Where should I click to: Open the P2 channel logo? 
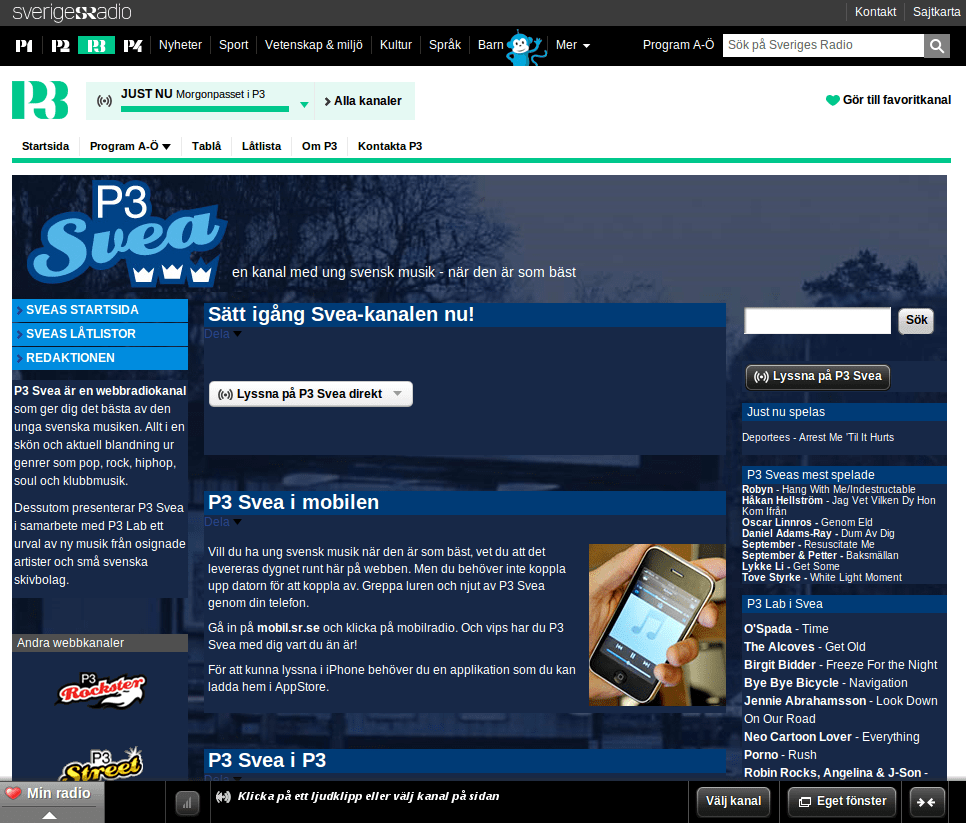60,46
